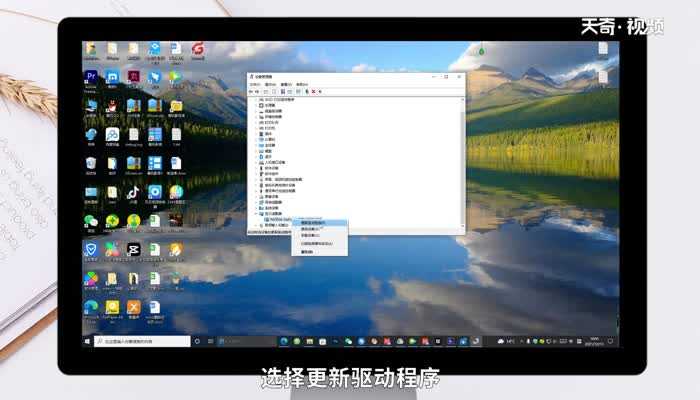Choose 更新驱动程序 in the context menu
The width and height of the screenshot is (700, 400).
click(x=320, y=222)
